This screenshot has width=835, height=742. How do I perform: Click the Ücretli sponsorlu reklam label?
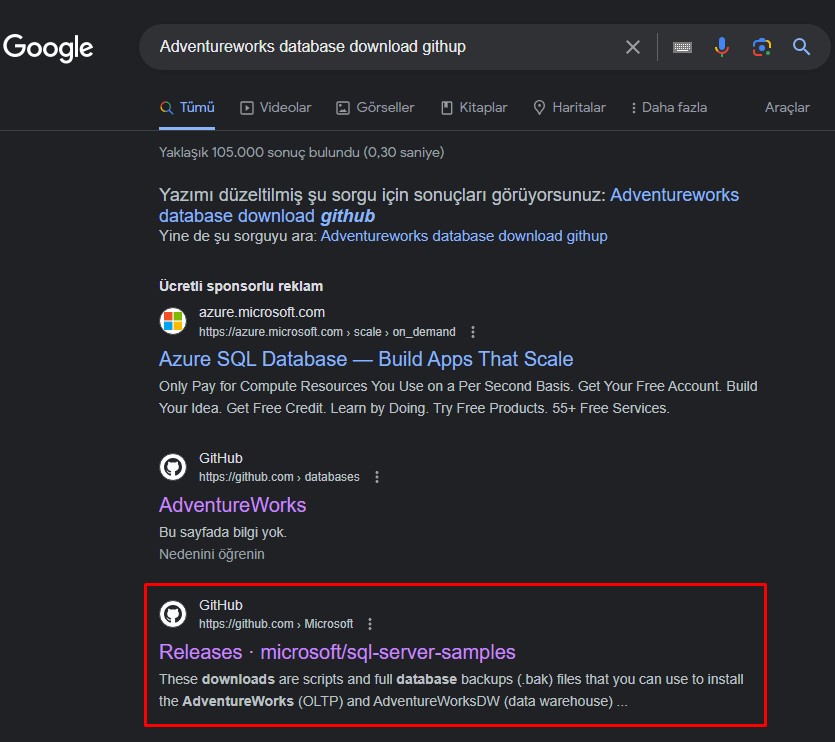point(241,286)
